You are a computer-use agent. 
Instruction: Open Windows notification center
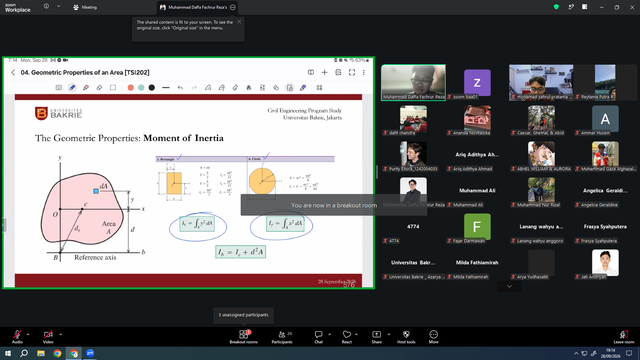pyautogui.click(x=630, y=353)
